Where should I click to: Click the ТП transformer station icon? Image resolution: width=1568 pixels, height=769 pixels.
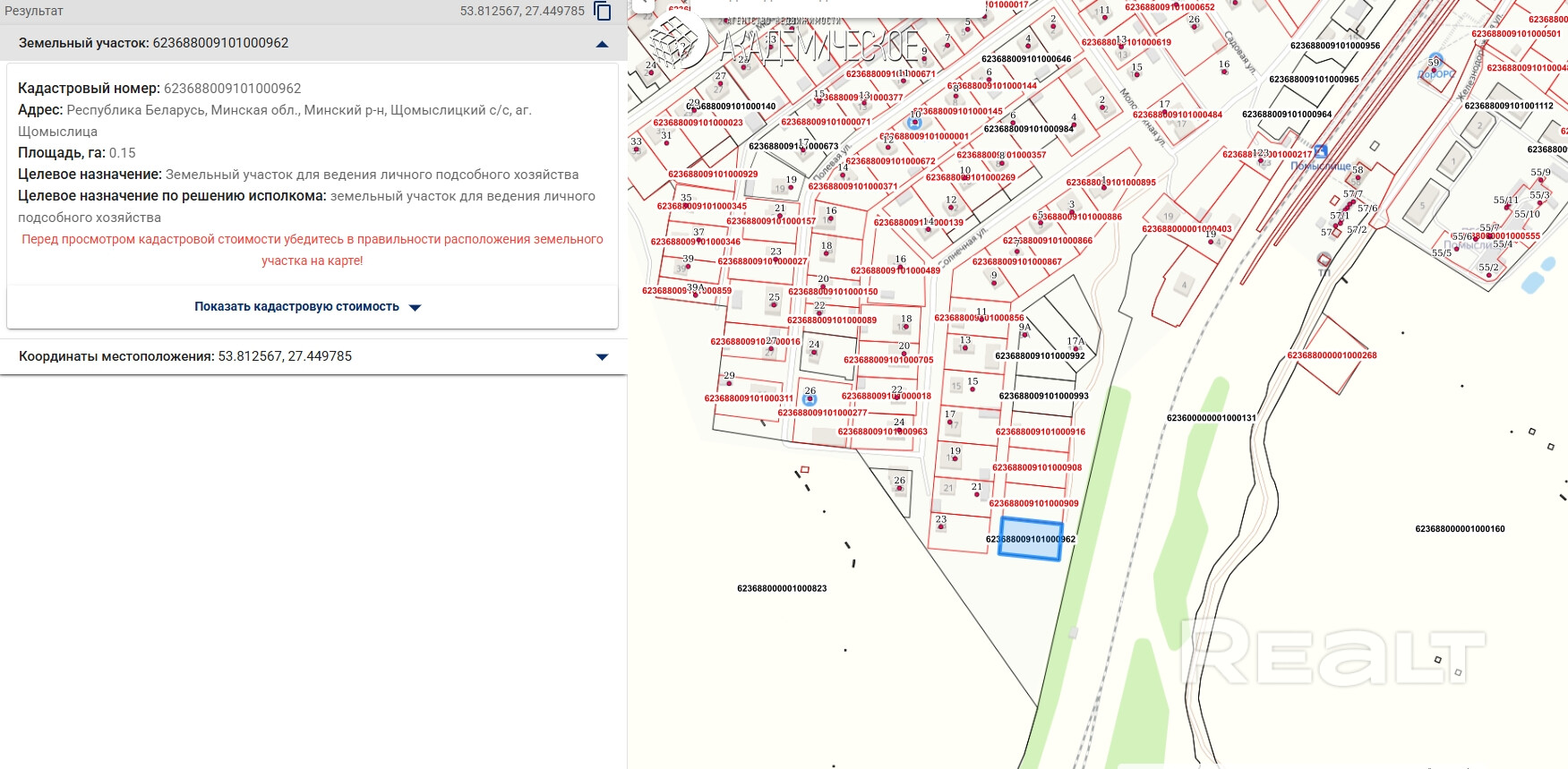pos(1324,260)
